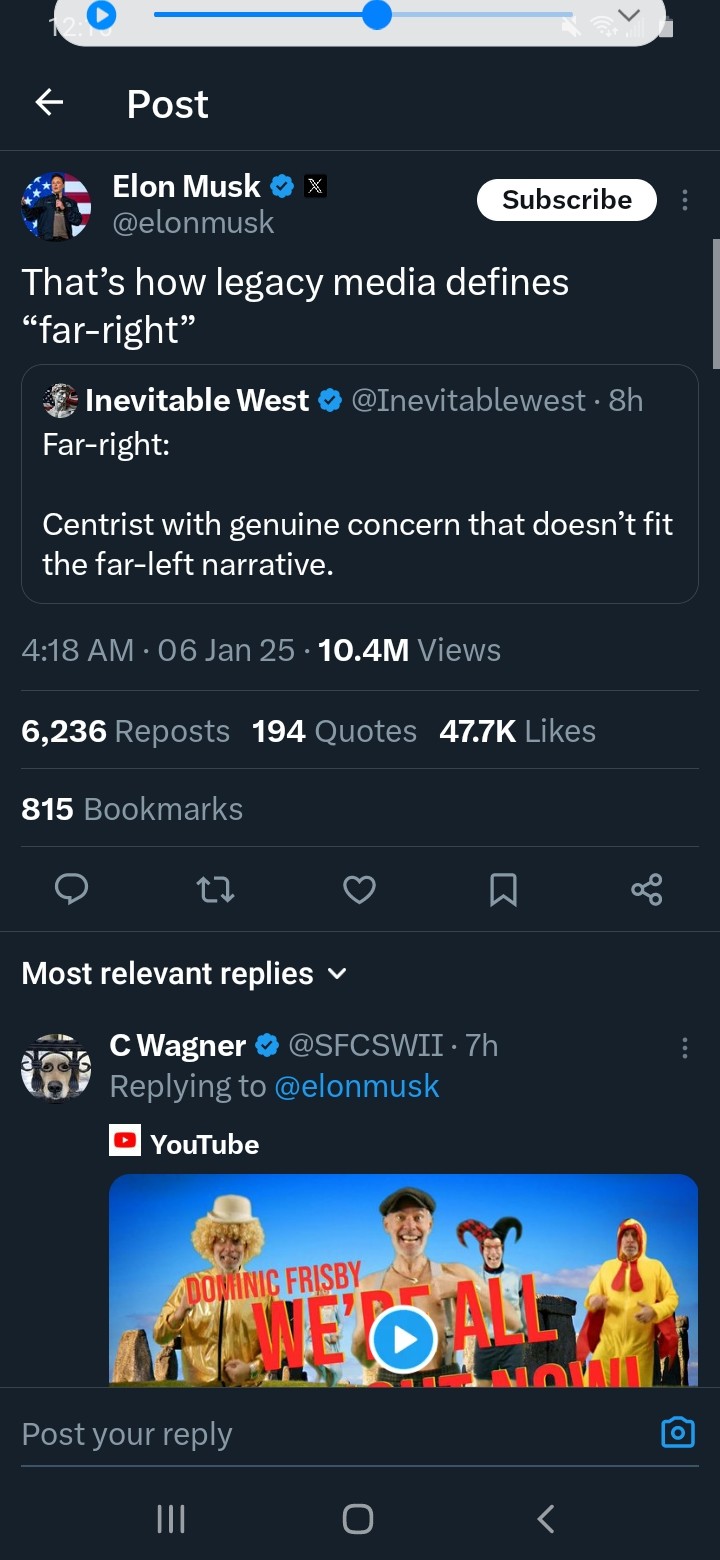Go back using the Post header arrow

pyautogui.click(x=49, y=102)
